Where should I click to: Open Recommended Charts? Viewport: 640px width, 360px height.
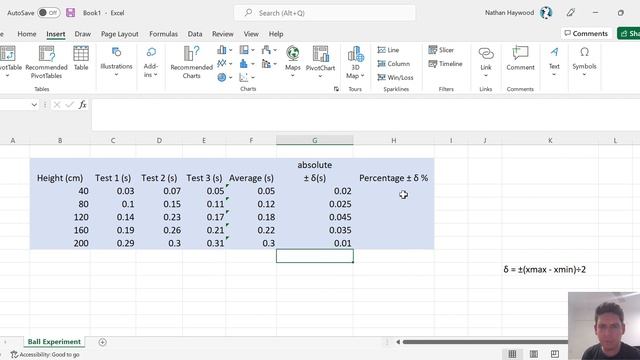[x=191, y=62]
